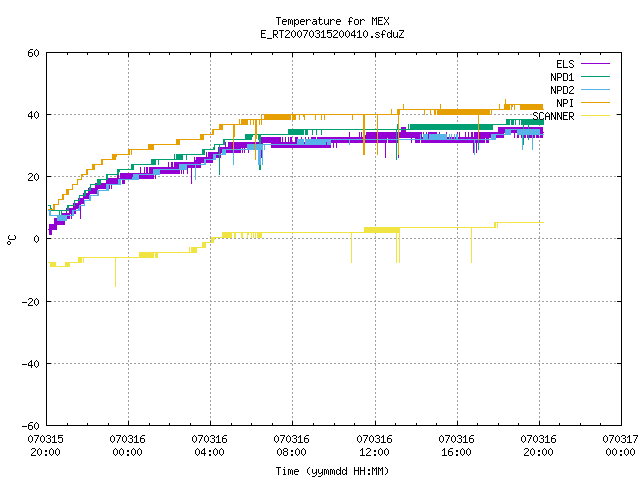Click the y-axis tick label 20

point(33,177)
